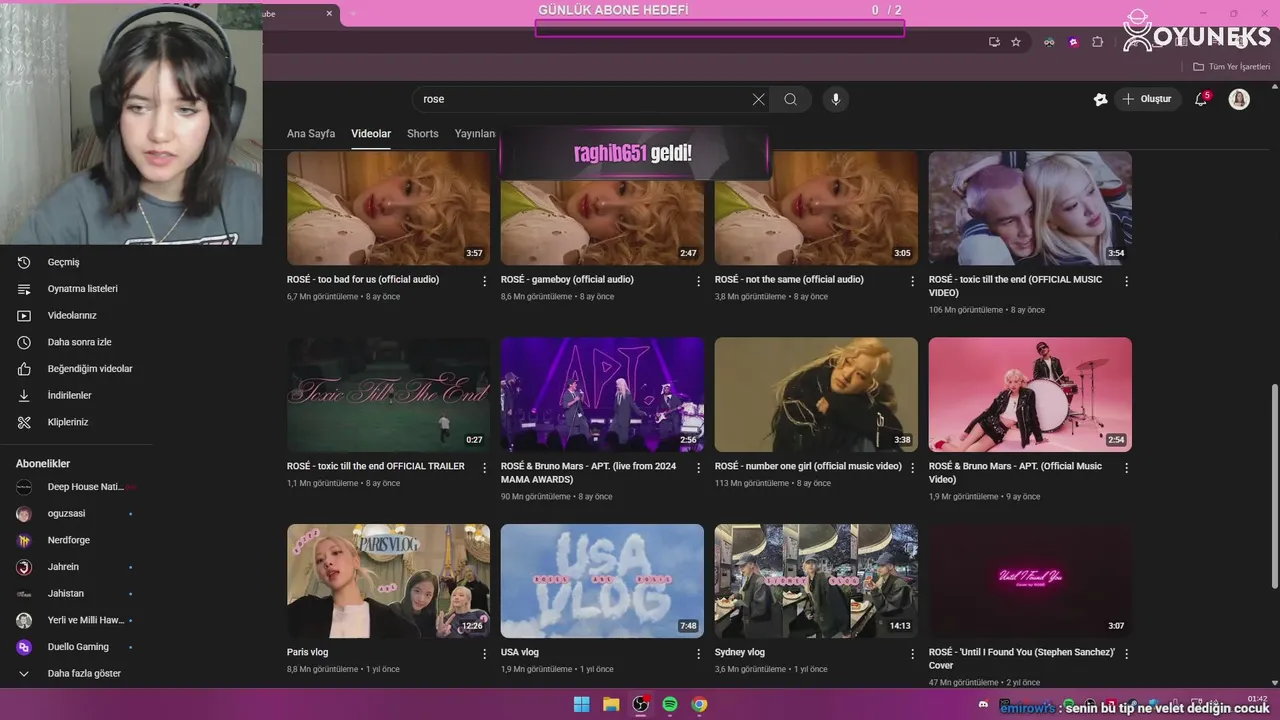Open Duello Gaming channel subscription

[77, 647]
